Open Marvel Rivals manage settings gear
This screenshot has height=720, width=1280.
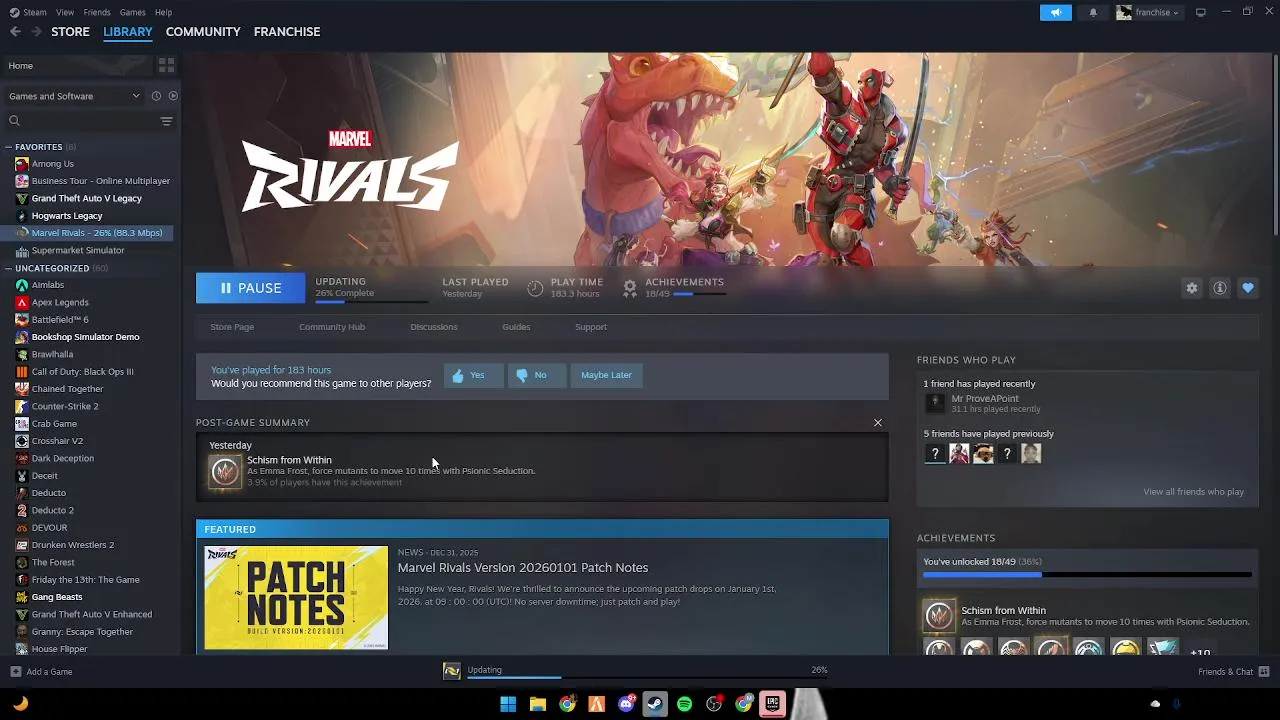(x=1192, y=288)
